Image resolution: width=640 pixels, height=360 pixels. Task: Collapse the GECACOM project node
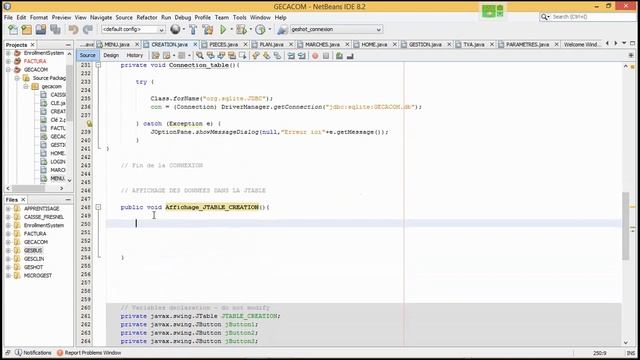click(x=8, y=69)
